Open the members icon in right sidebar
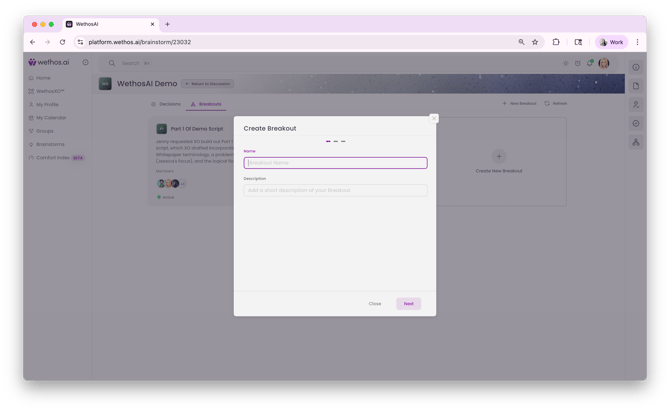This screenshot has width=670, height=411. click(636, 105)
